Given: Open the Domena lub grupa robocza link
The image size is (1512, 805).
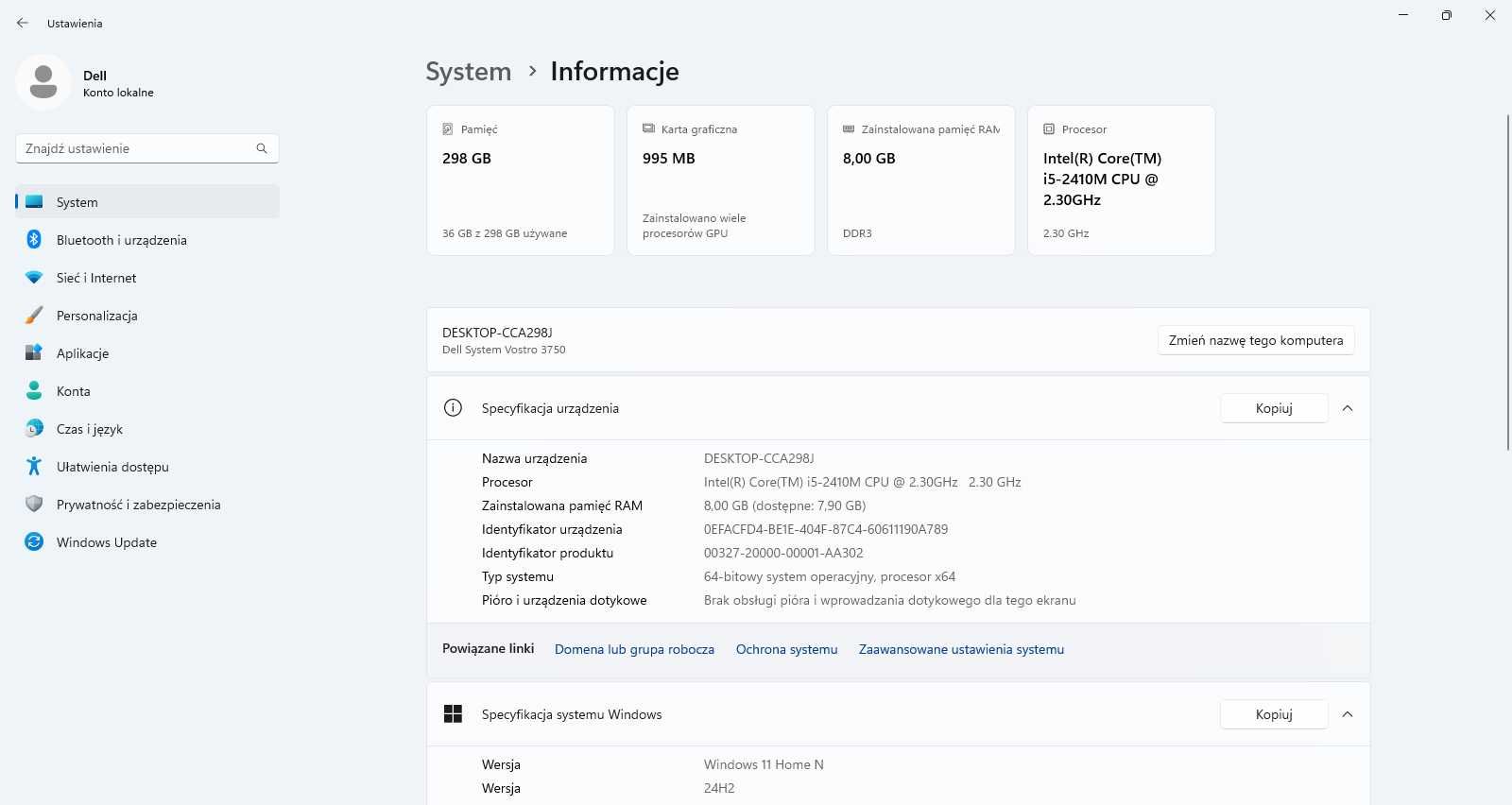Looking at the screenshot, I should pos(634,649).
